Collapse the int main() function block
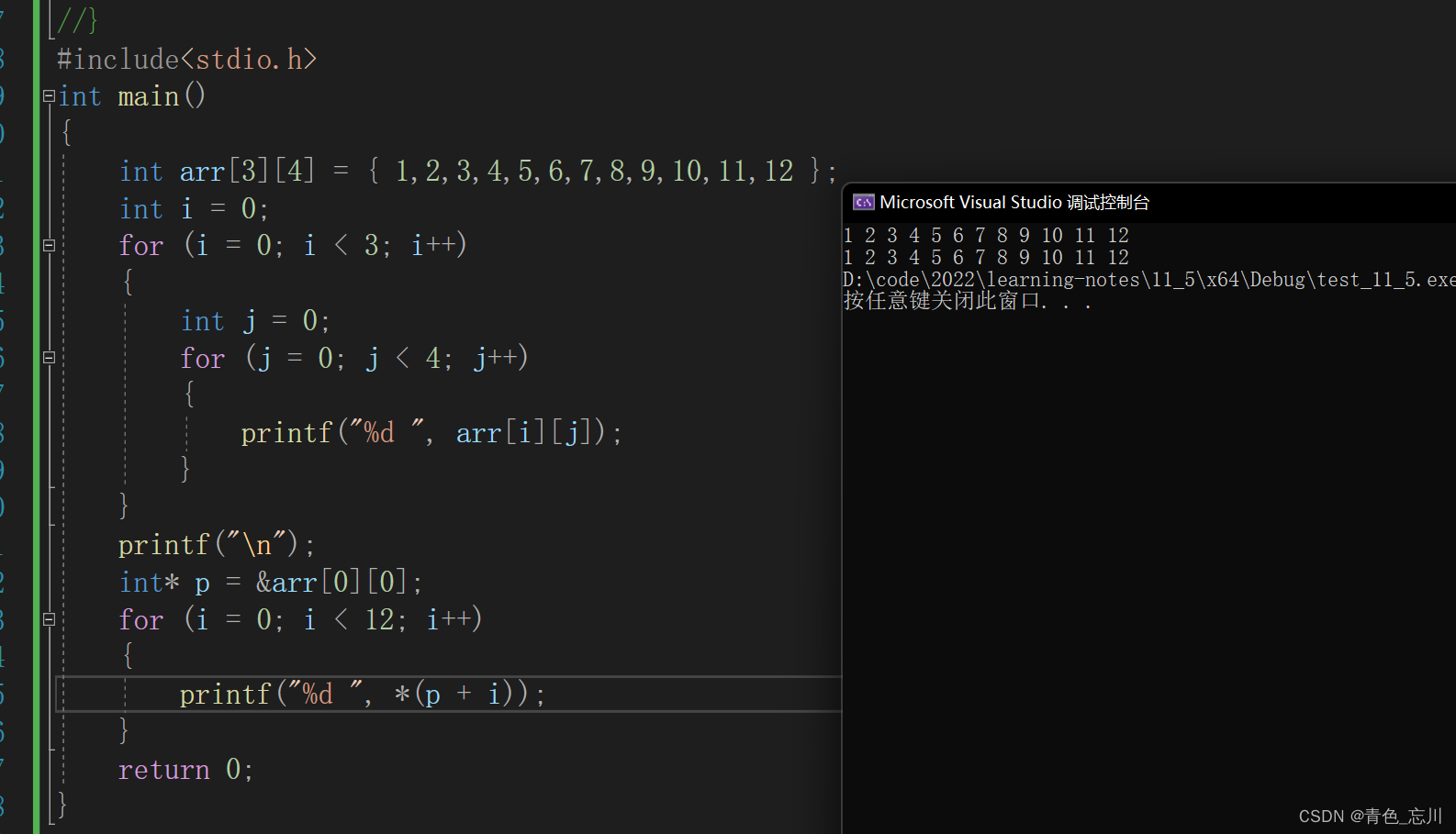This screenshot has height=834, width=1456. [49, 95]
